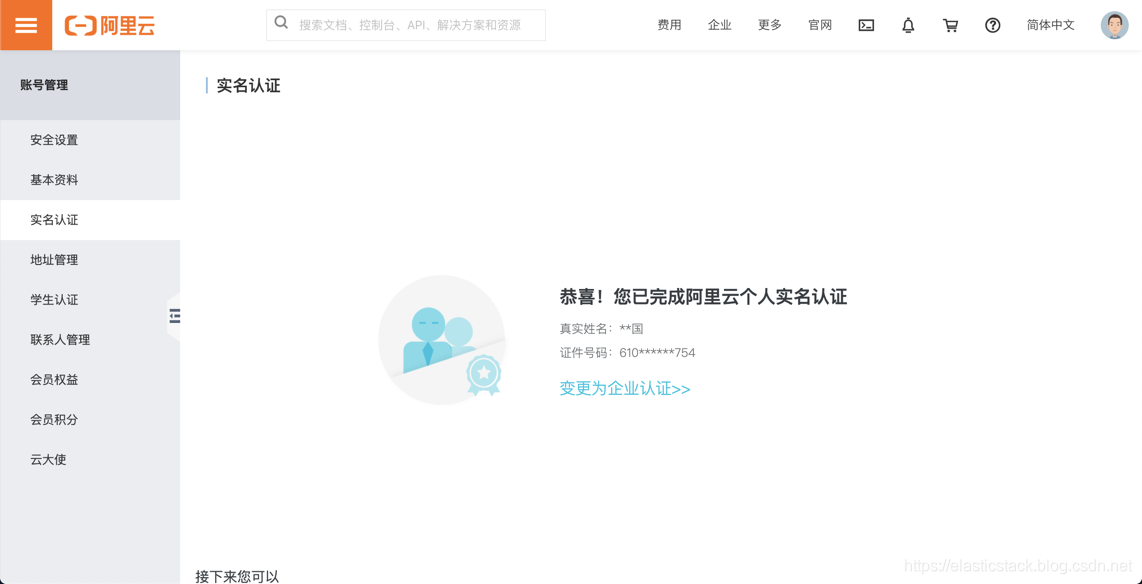Go to 官网 link
Image resolution: width=1142 pixels, height=584 pixels.
[x=820, y=25]
